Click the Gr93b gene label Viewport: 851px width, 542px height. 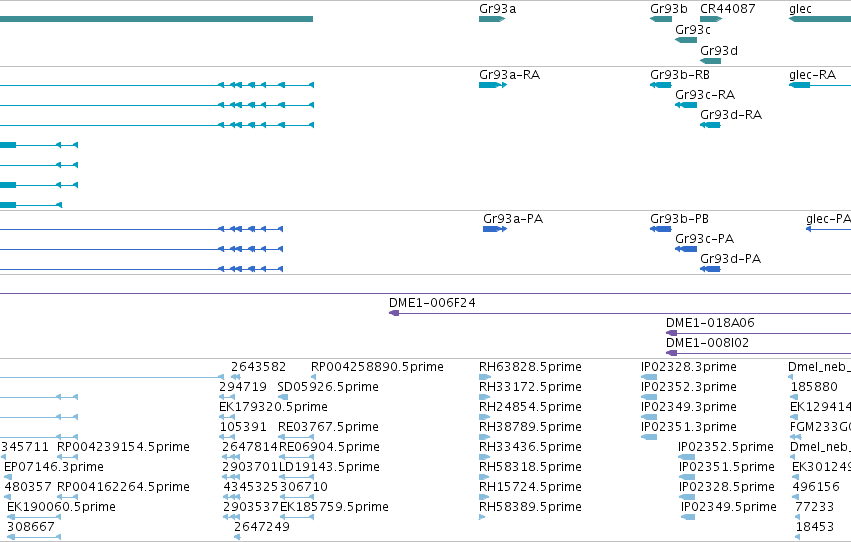coord(669,9)
